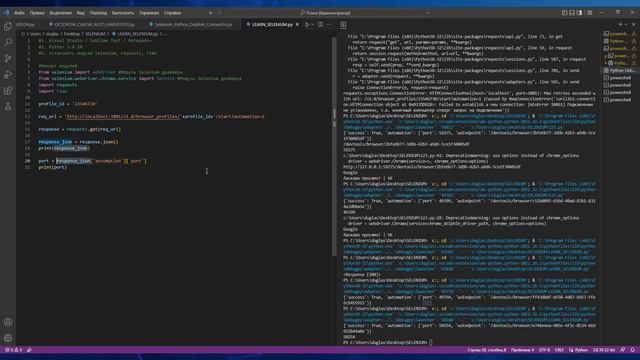This screenshot has height=360, width=640.
Task: Click the http://127.0.0.1 devtools URL in terminal
Action: point(432,167)
